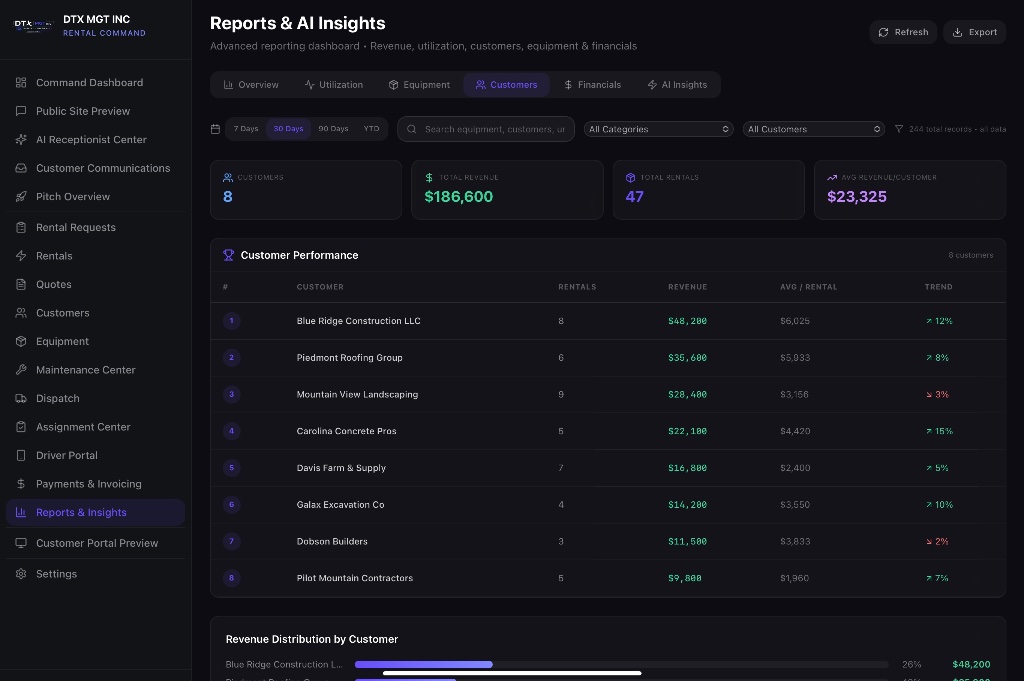Viewport: 1024px width, 681px height.
Task: Click the Quotes document icon
Action: (21, 284)
